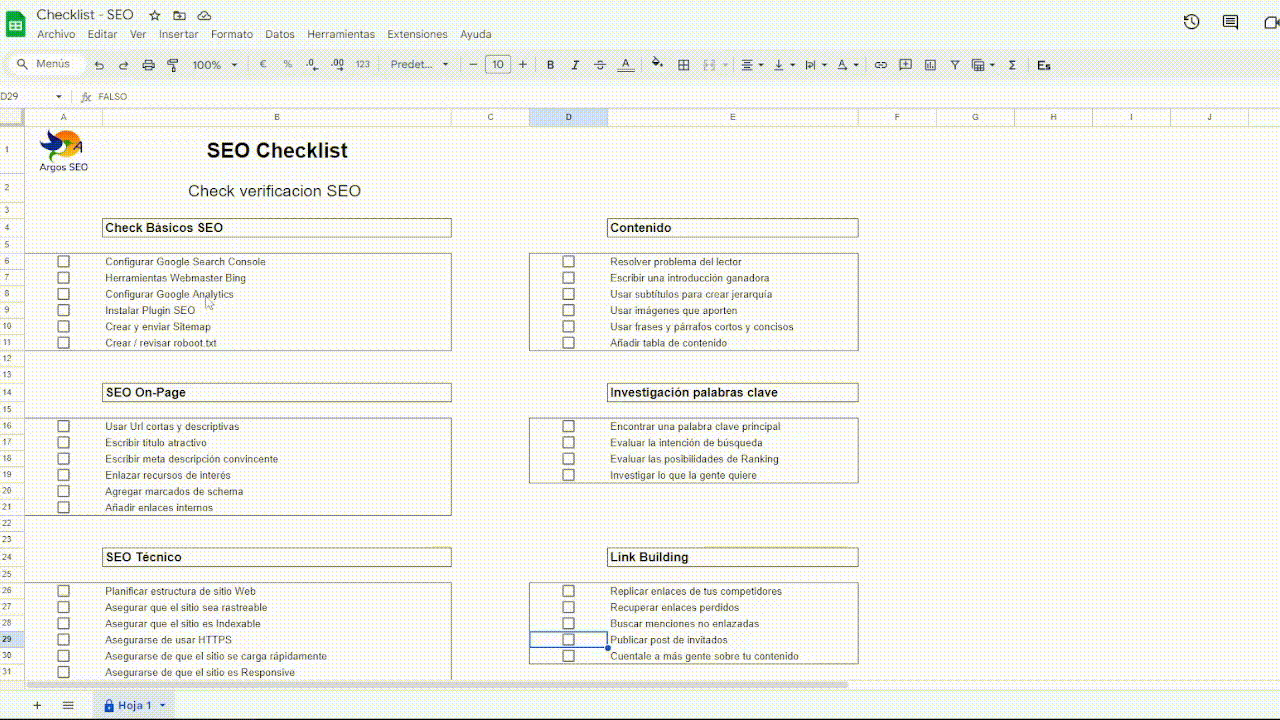The image size is (1280, 720).
Task: Open the Archivo menu
Action: pos(56,34)
